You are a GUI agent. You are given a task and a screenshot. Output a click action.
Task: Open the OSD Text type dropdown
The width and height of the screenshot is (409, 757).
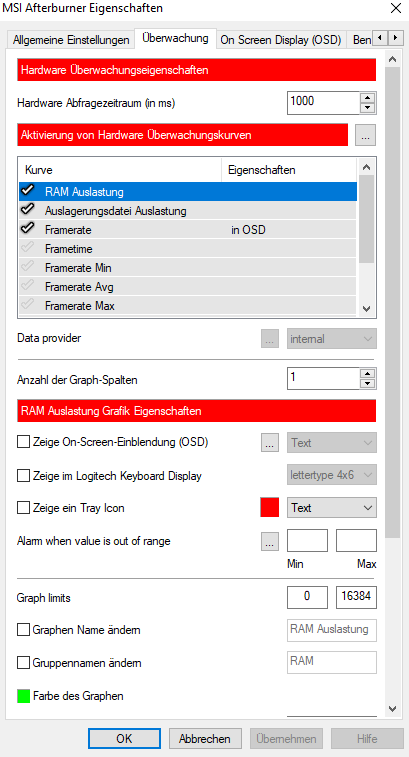click(332, 443)
